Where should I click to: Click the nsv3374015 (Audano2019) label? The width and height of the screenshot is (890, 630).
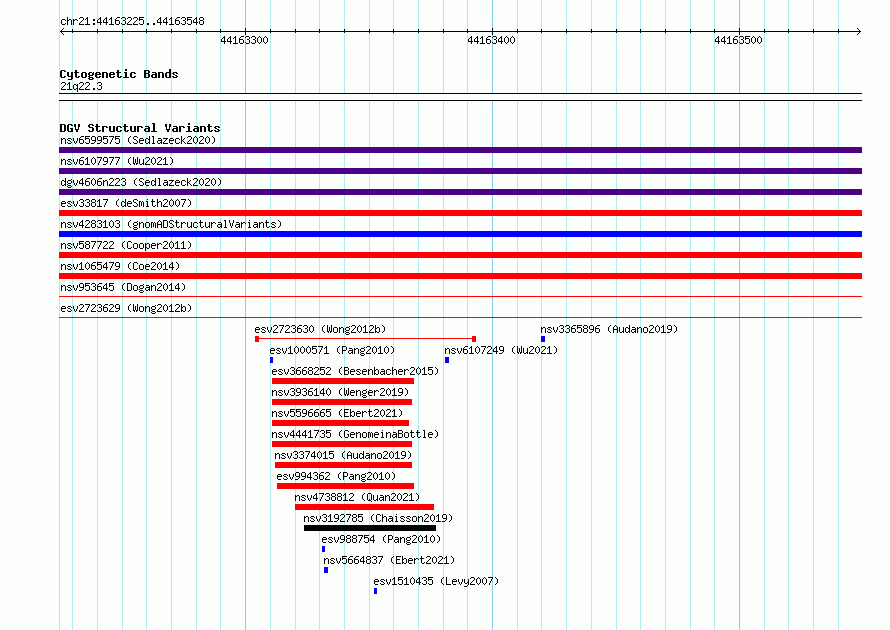tap(343, 455)
